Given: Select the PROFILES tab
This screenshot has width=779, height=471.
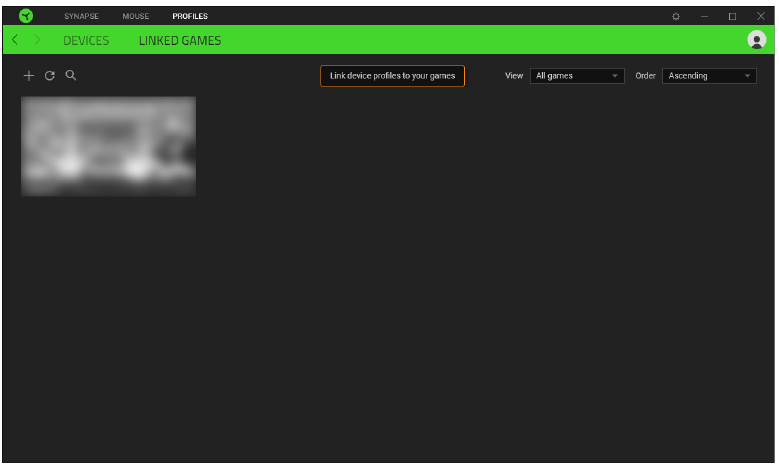Looking at the screenshot, I should point(190,16).
